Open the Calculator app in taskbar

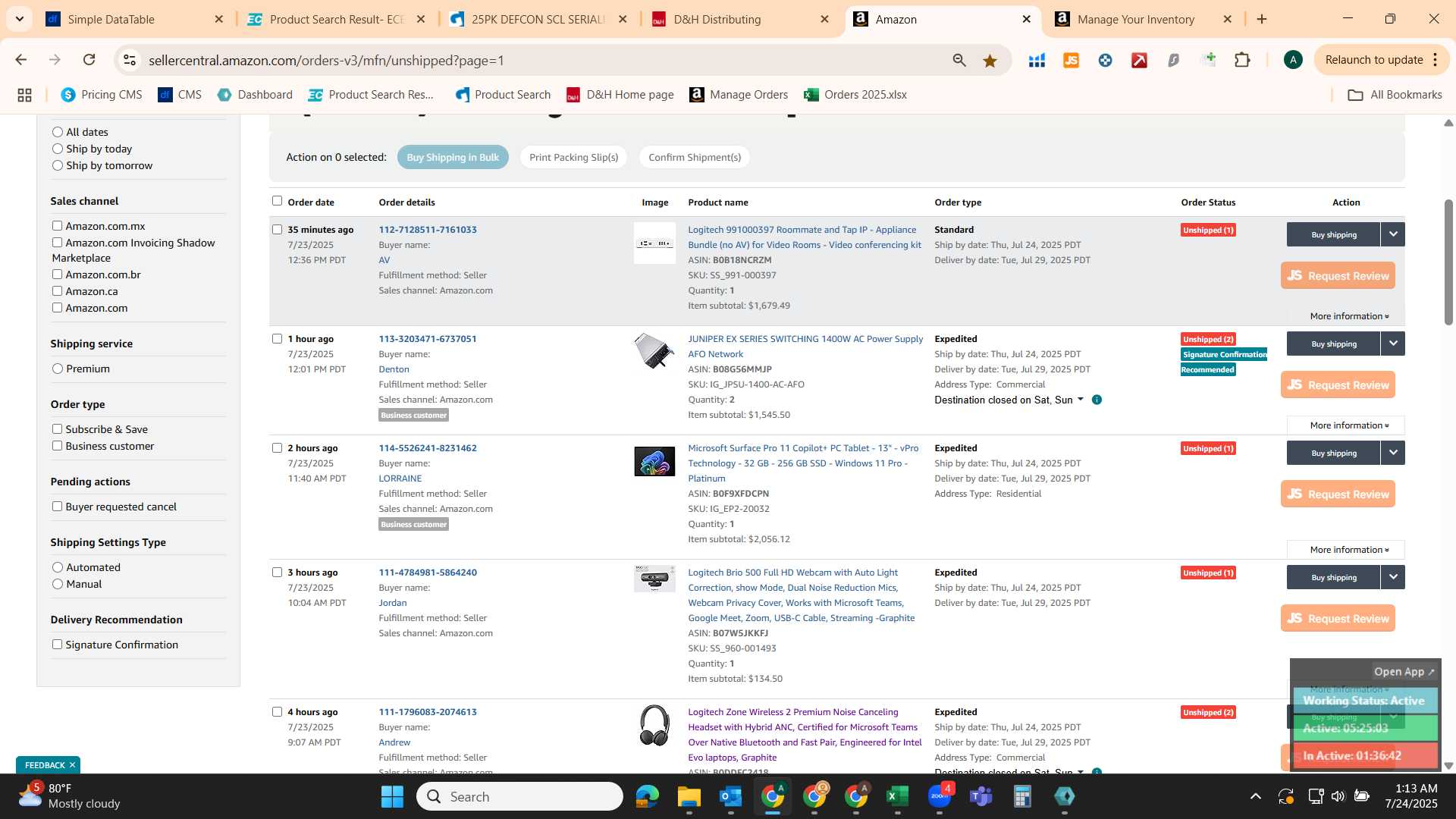[x=1022, y=796]
